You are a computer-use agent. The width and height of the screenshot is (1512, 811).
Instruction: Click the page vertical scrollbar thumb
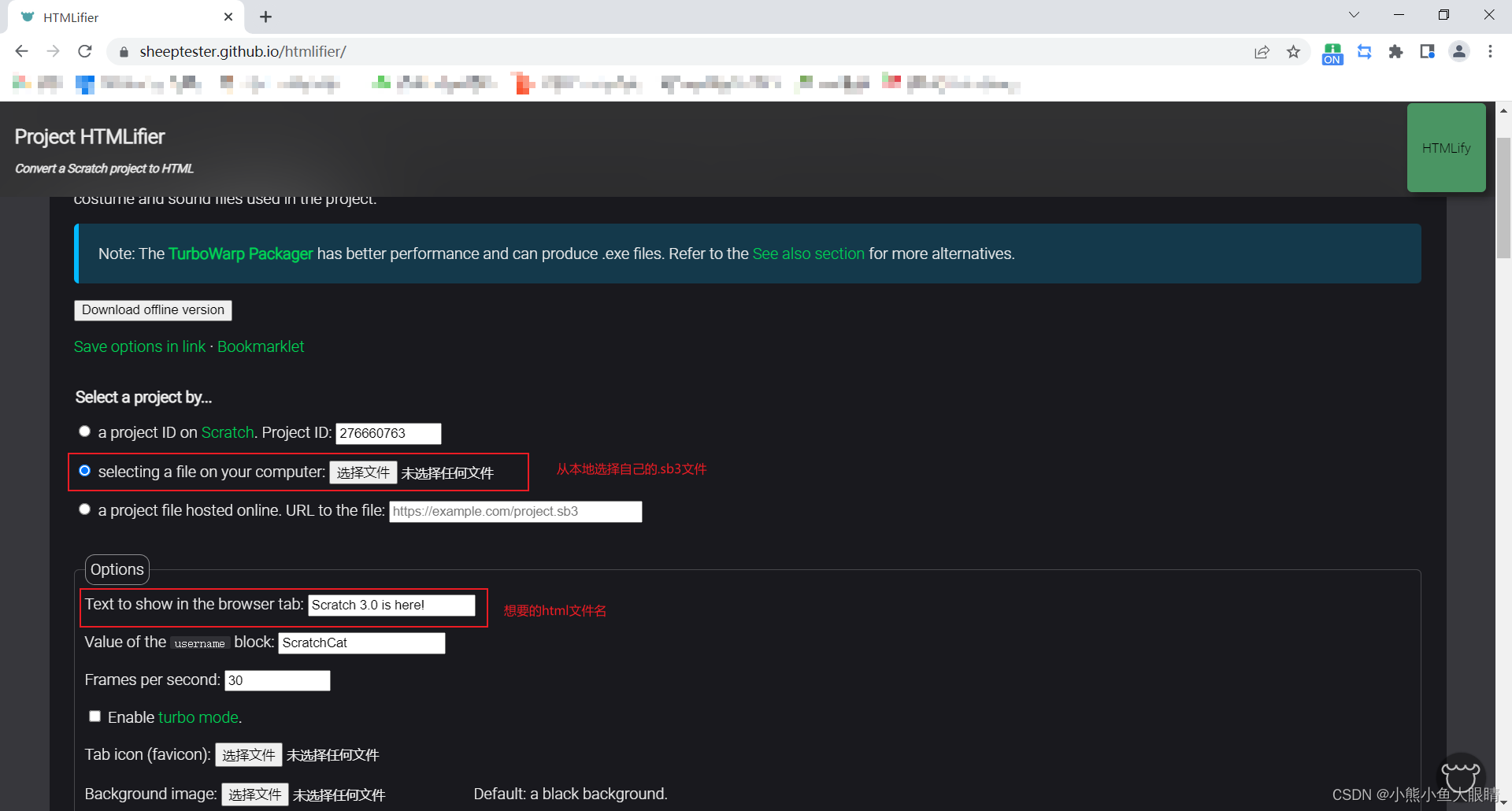pos(1503,198)
